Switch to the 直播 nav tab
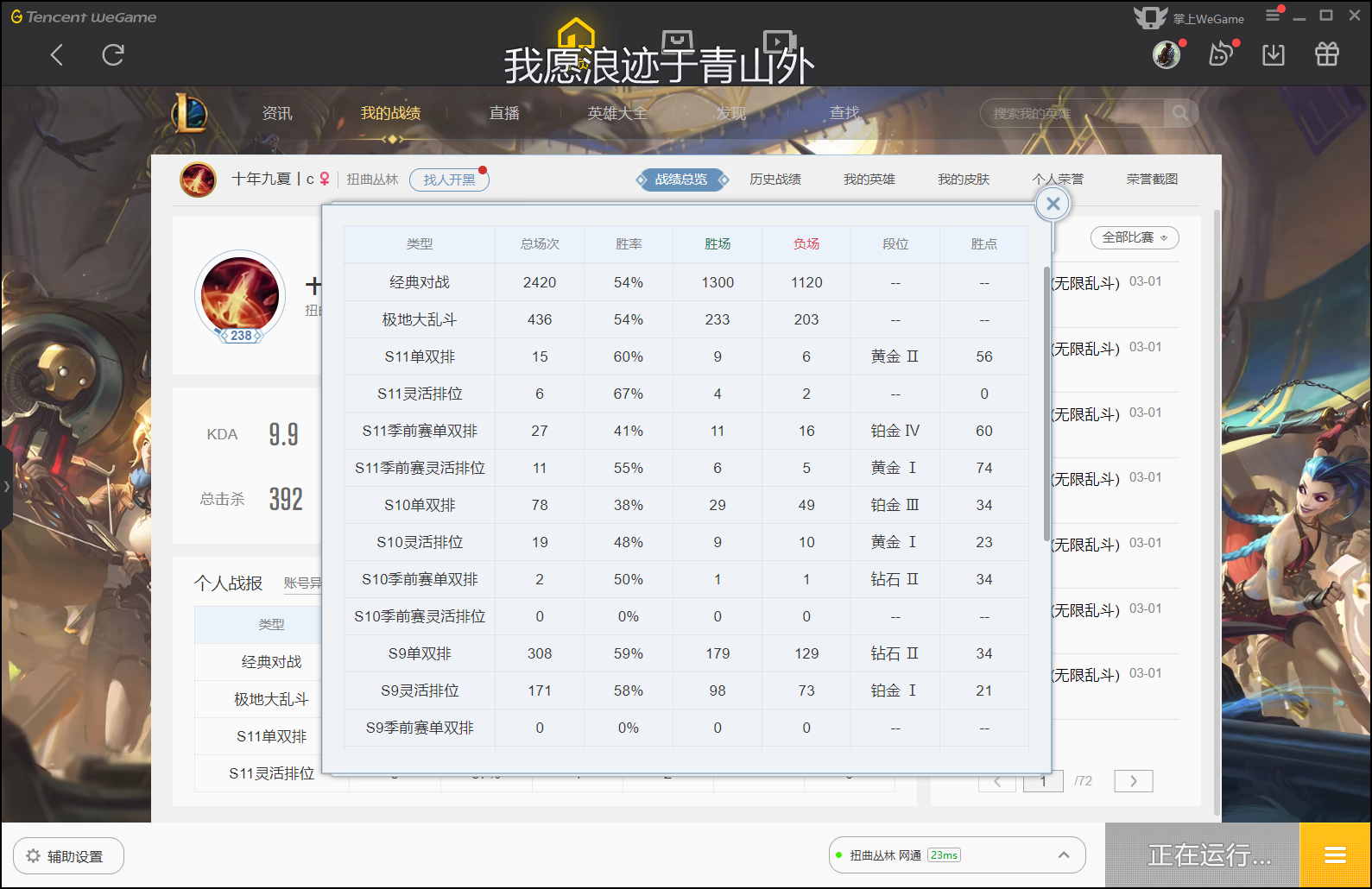This screenshot has height=889, width=1372. click(x=504, y=113)
